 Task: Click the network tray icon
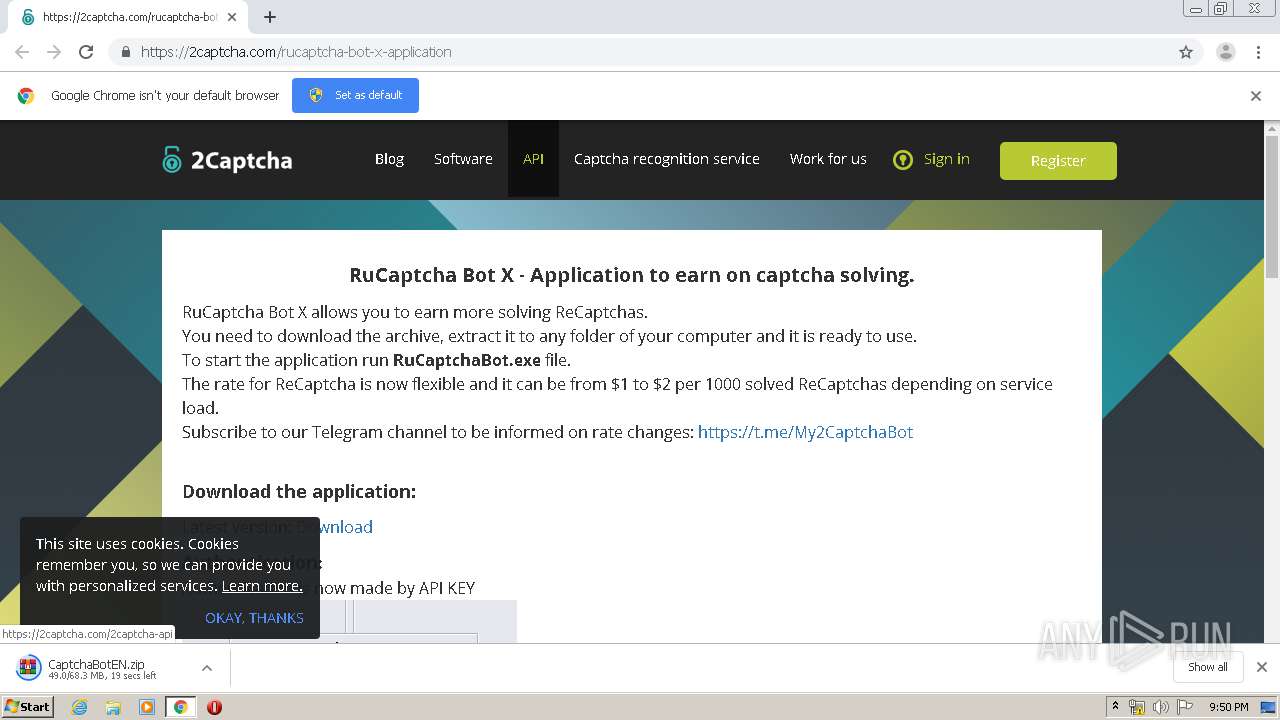[x=1137, y=707]
